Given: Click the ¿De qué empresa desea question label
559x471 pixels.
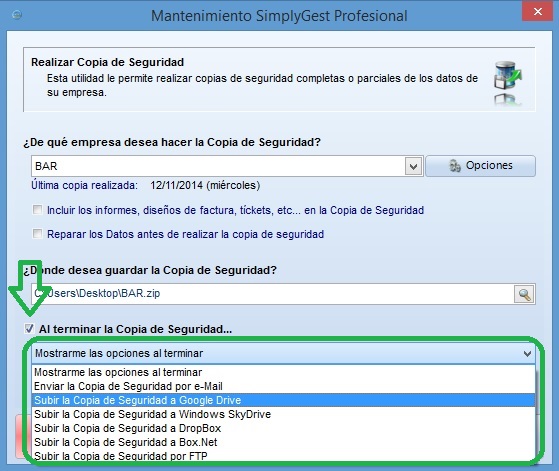Looking at the screenshot, I should [x=172, y=142].
